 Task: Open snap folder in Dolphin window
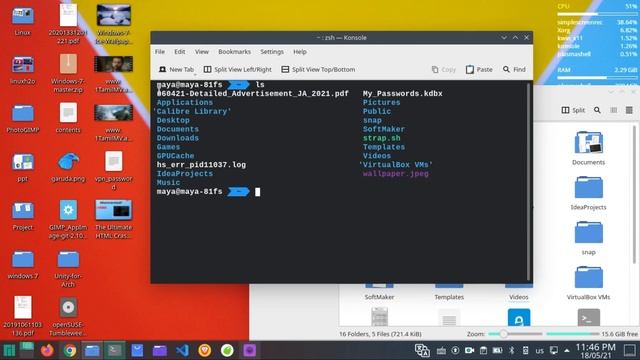click(588, 238)
